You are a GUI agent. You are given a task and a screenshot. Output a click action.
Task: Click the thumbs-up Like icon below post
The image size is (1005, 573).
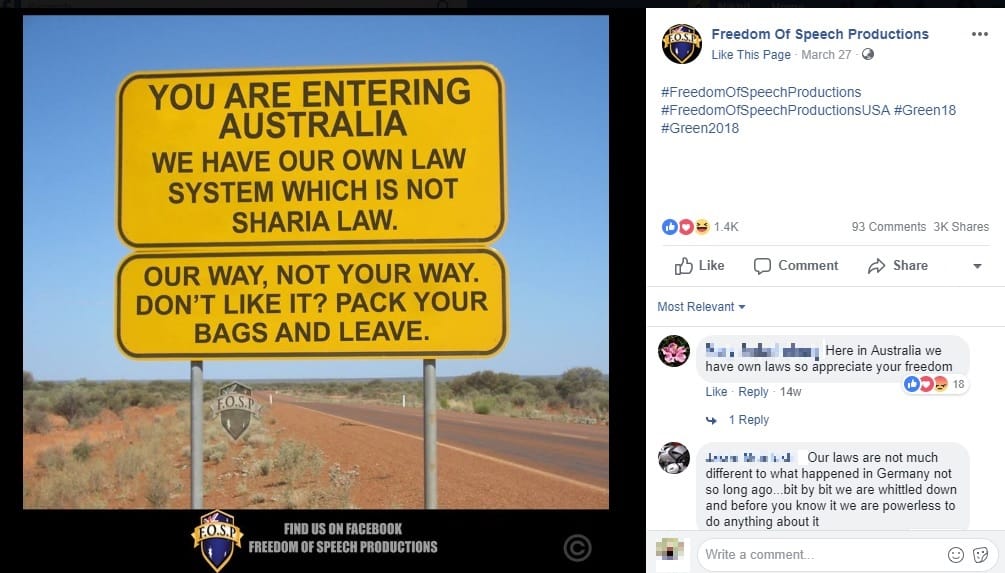(x=683, y=266)
